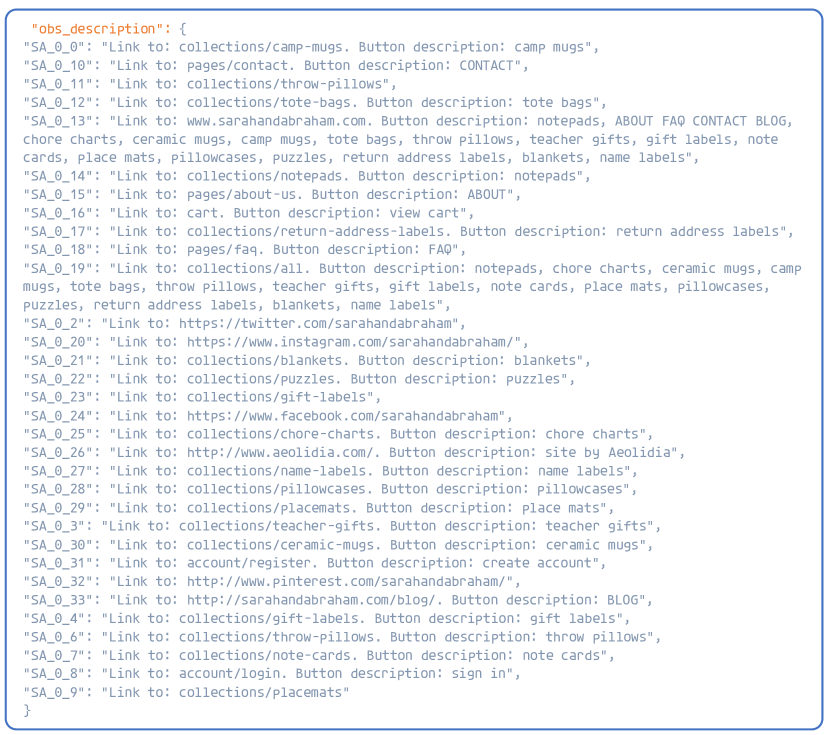Select the "SA_0_31" create account line
Viewport: 830px width, 735px height.
pos(315,564)
